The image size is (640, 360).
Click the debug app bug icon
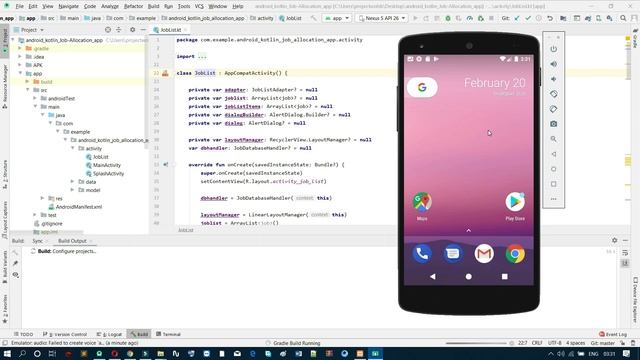tap(448, 18)
